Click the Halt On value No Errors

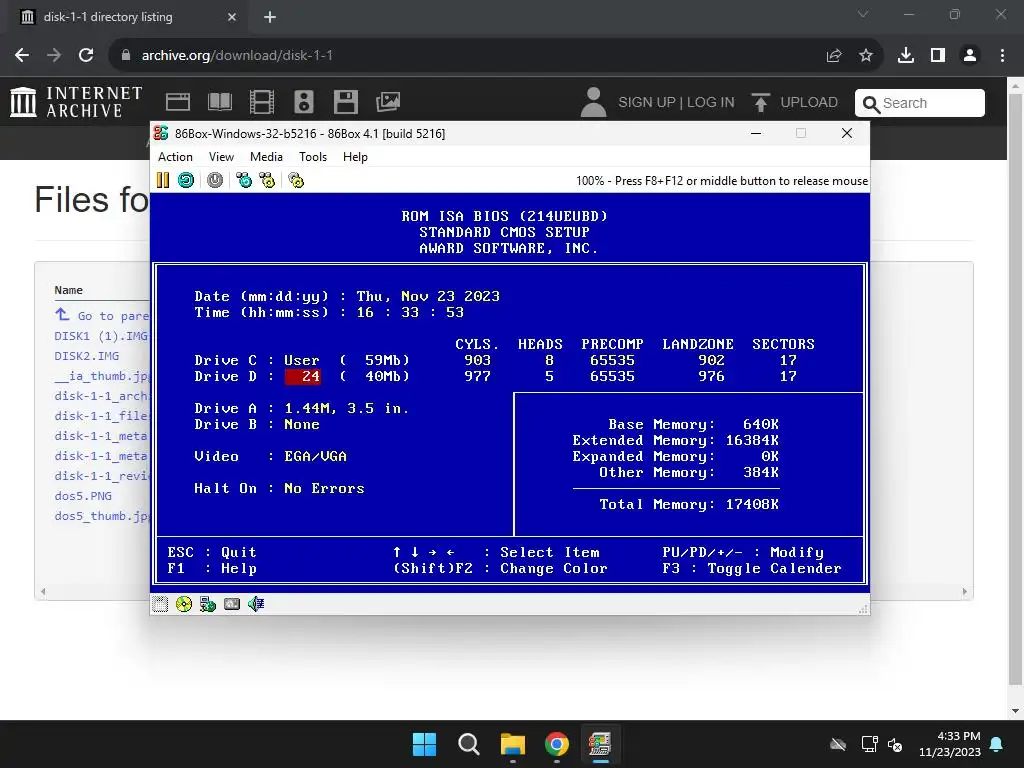pos(324,488)
